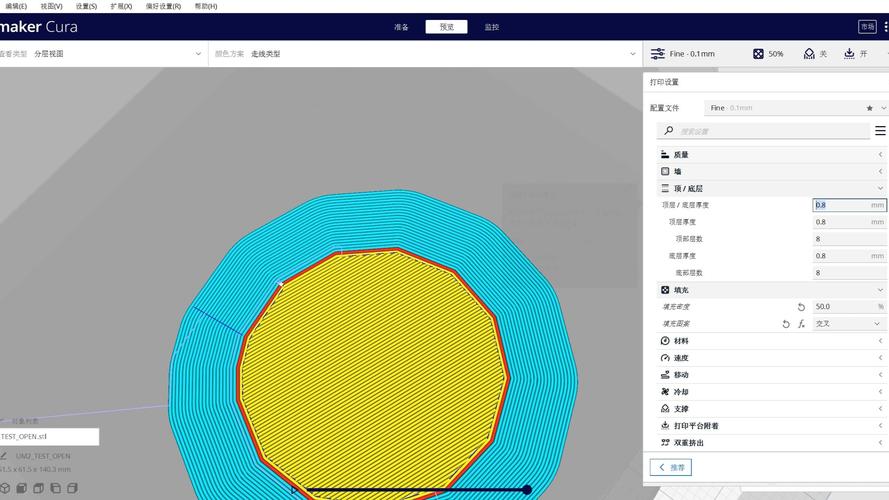Screen dimensions: 889x500
Task: Open the 扩展(X) menu
Action: click(x=121, y=6)
